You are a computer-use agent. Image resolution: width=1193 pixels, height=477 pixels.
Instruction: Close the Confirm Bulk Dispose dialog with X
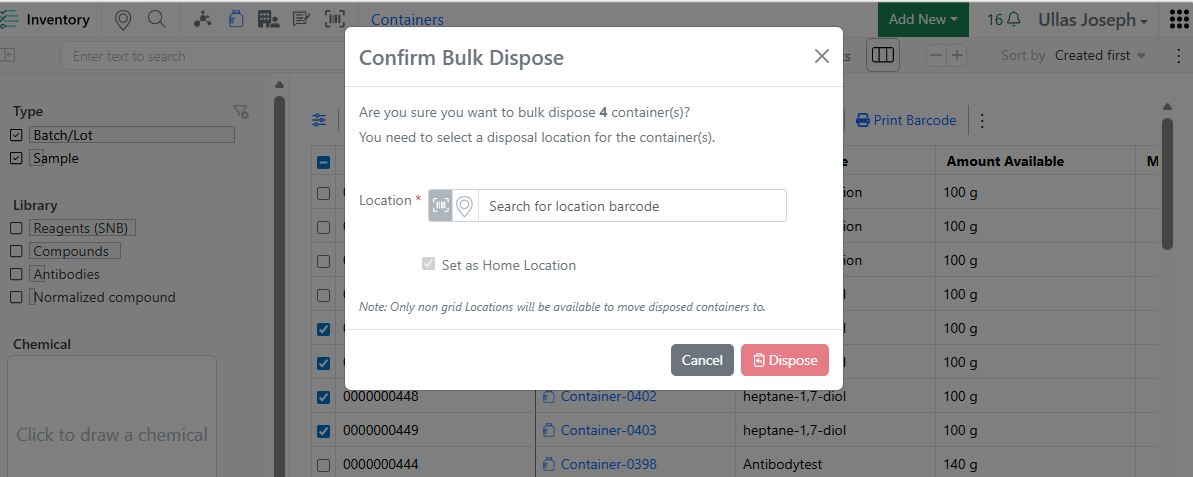pos(822,56)
